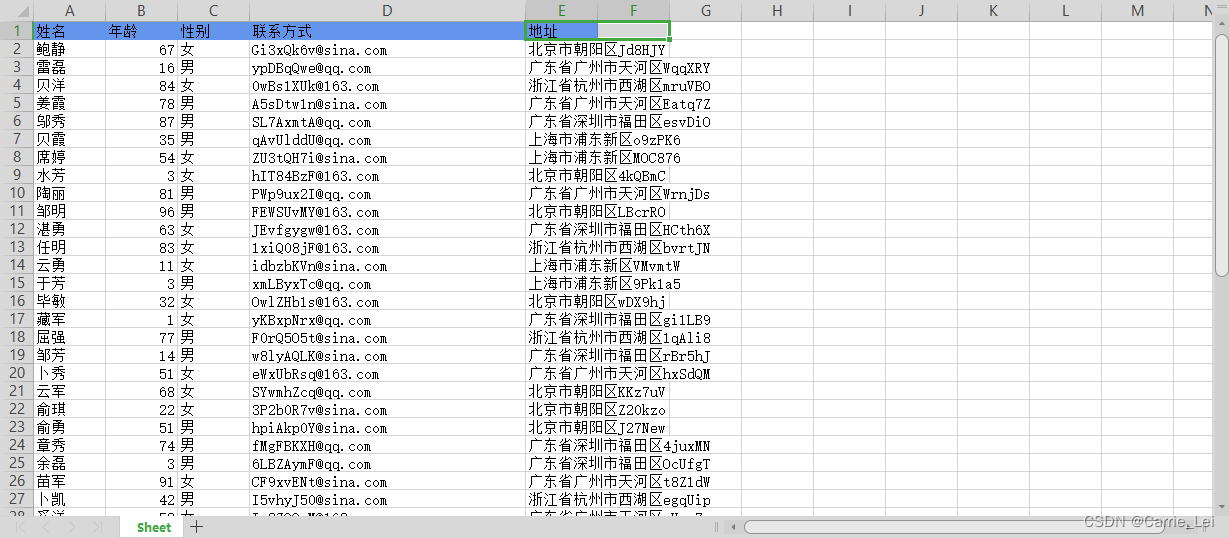Viewport: 1229px width, 538px height.
Task: Click the vertical scrollbar thumb
Action: point(1221,155)
